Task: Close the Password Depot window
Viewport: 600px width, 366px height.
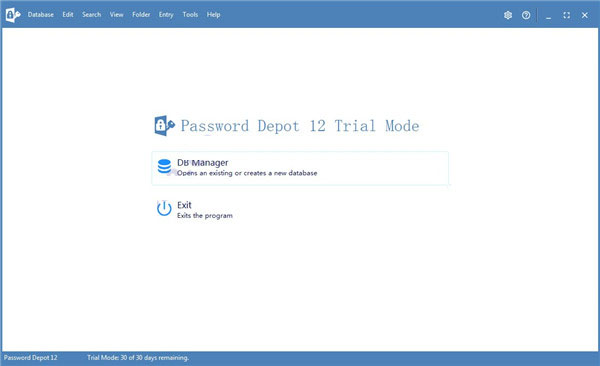Action: coord(585,15)
